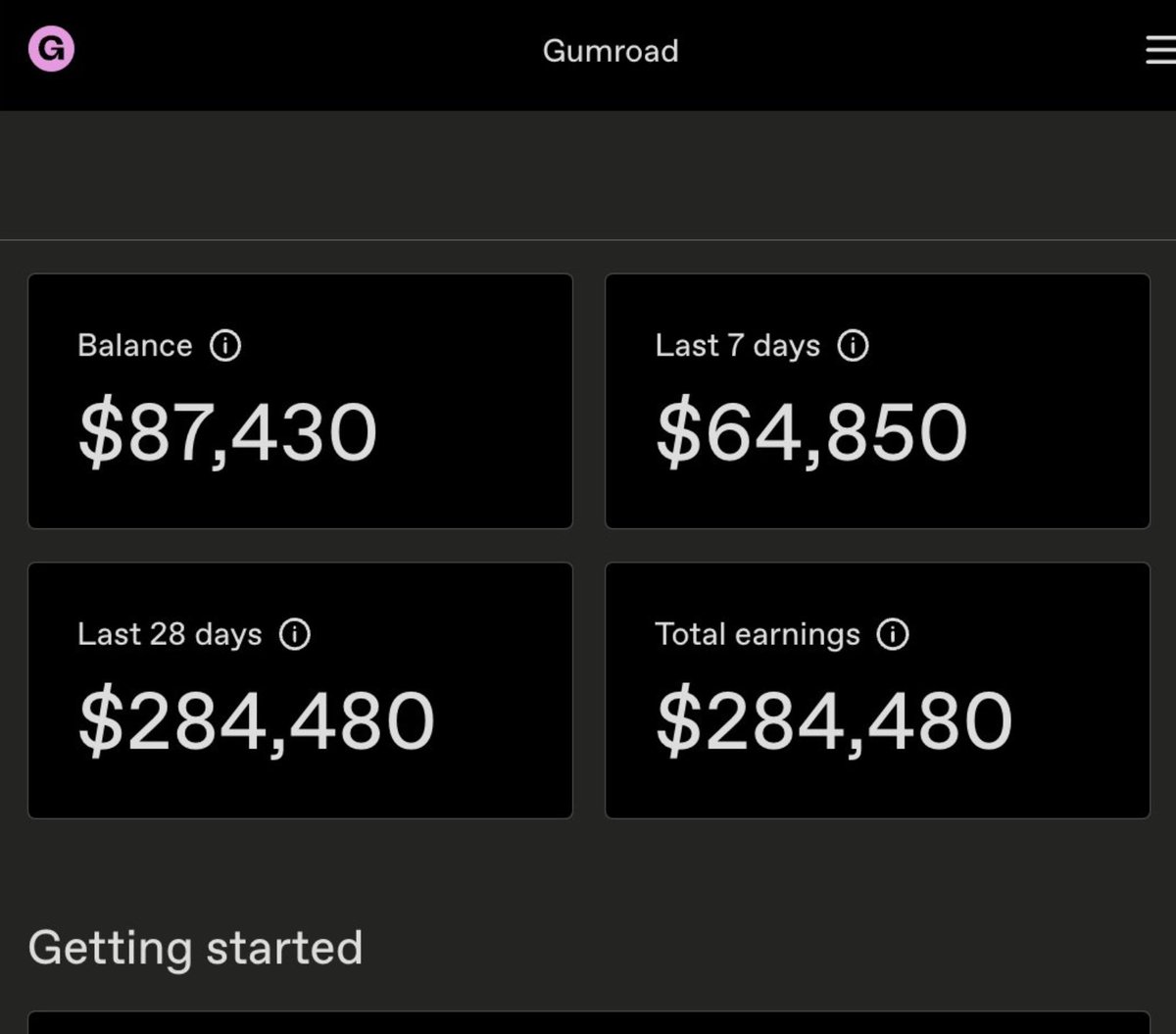Open the panel below Getting started
This screenshot has height=1034, width=1176.
(x=588, y=1022)
